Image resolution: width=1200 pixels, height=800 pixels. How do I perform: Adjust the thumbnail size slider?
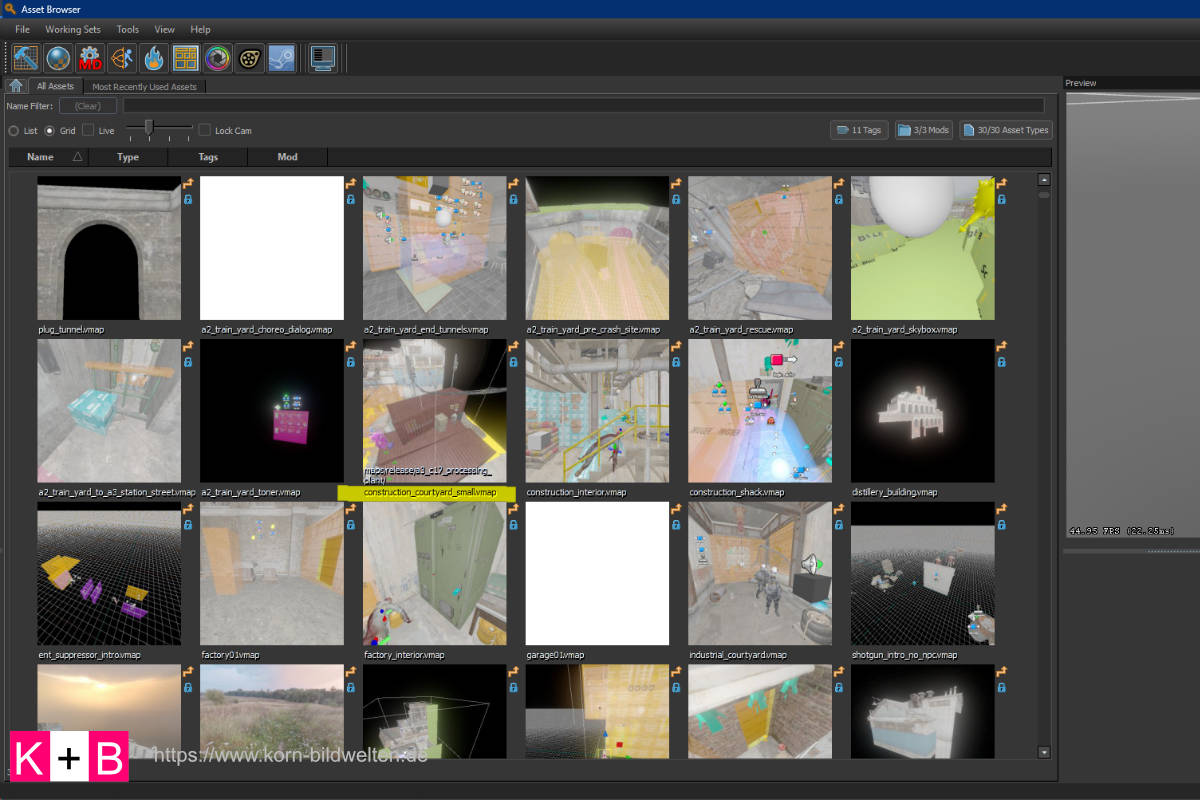tap(149, 126)
